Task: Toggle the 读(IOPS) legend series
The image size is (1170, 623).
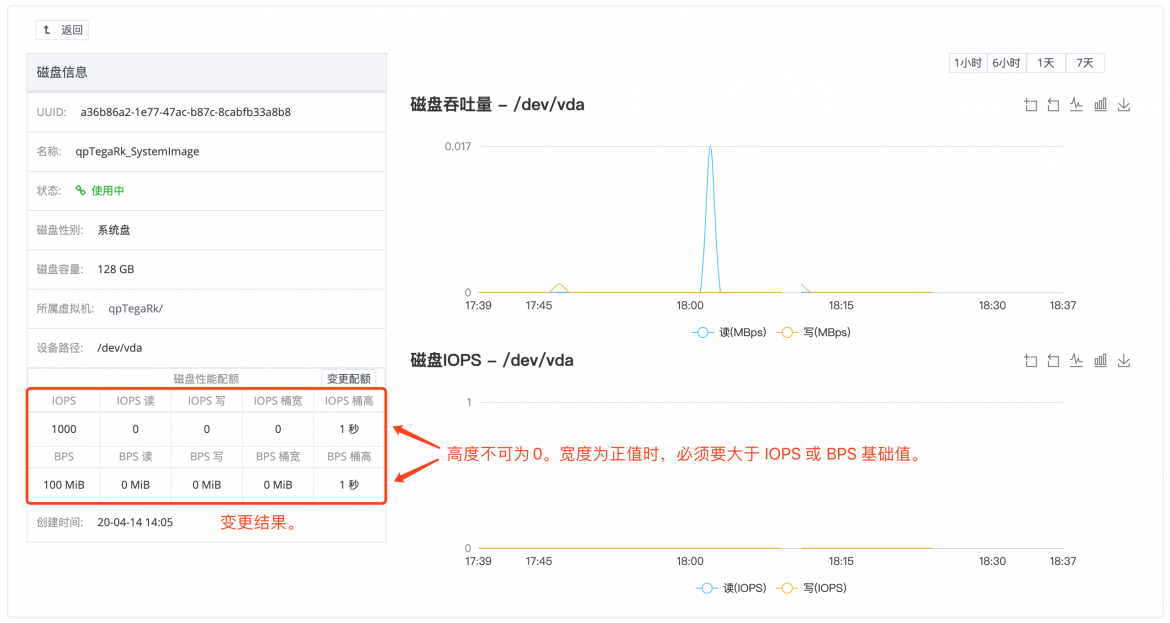Action: [x=731, y=589]
